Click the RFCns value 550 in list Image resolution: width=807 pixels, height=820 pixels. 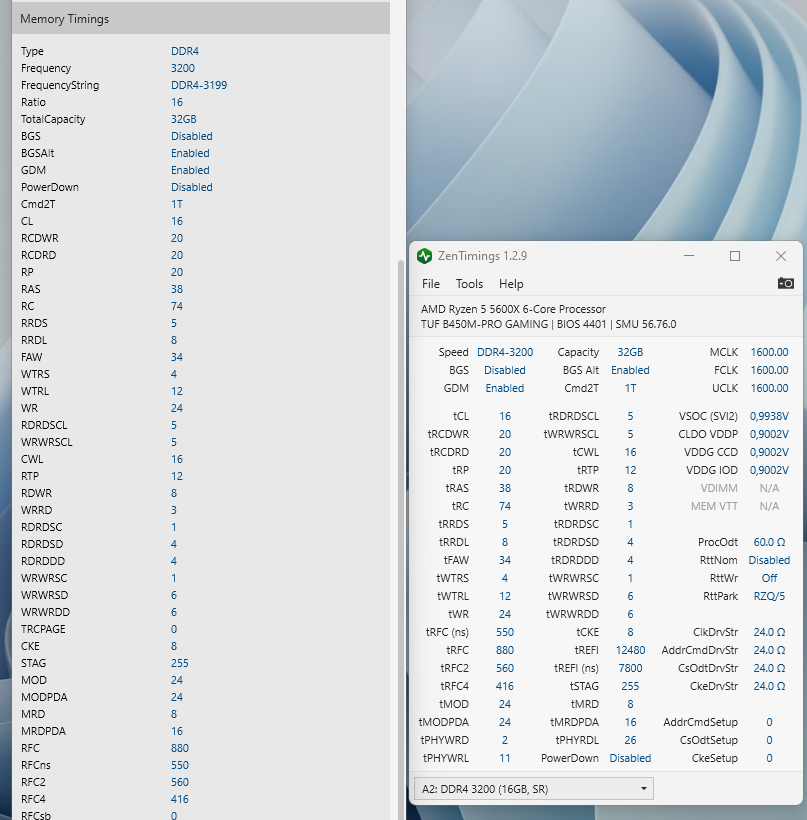pos(179,765)
